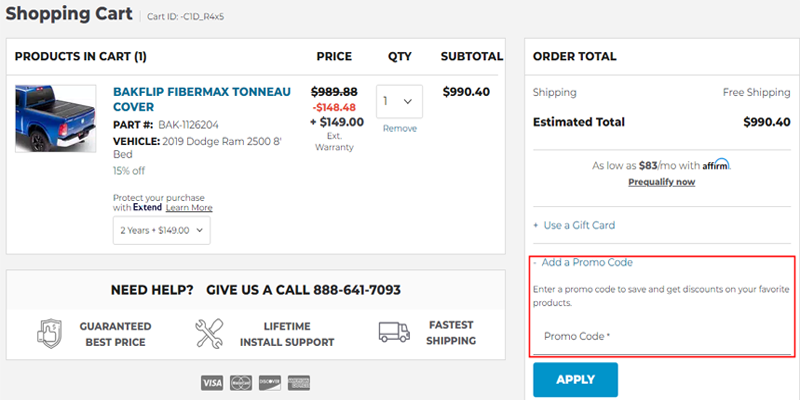Viewport: 800px width, 400px height.
Task: Click the ORDER TOTAL header
Action: tap(574, 57)
